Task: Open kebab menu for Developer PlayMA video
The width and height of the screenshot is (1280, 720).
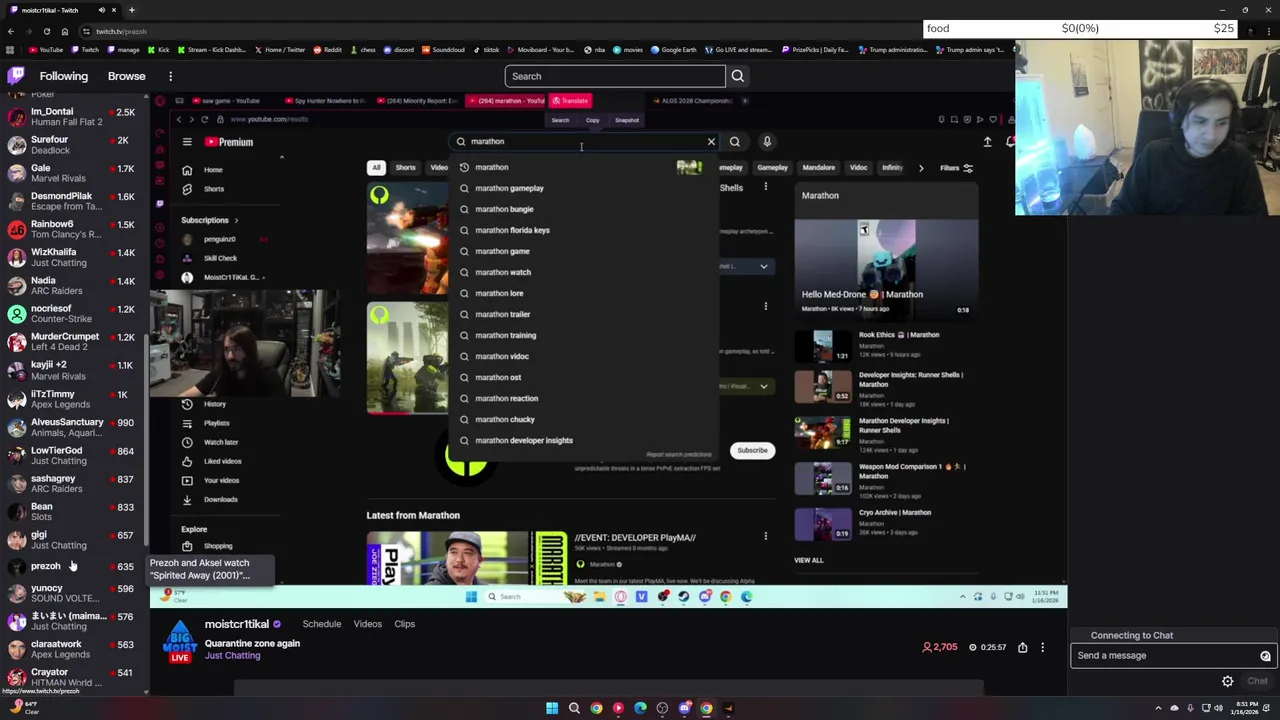Action: pos(765,537)
